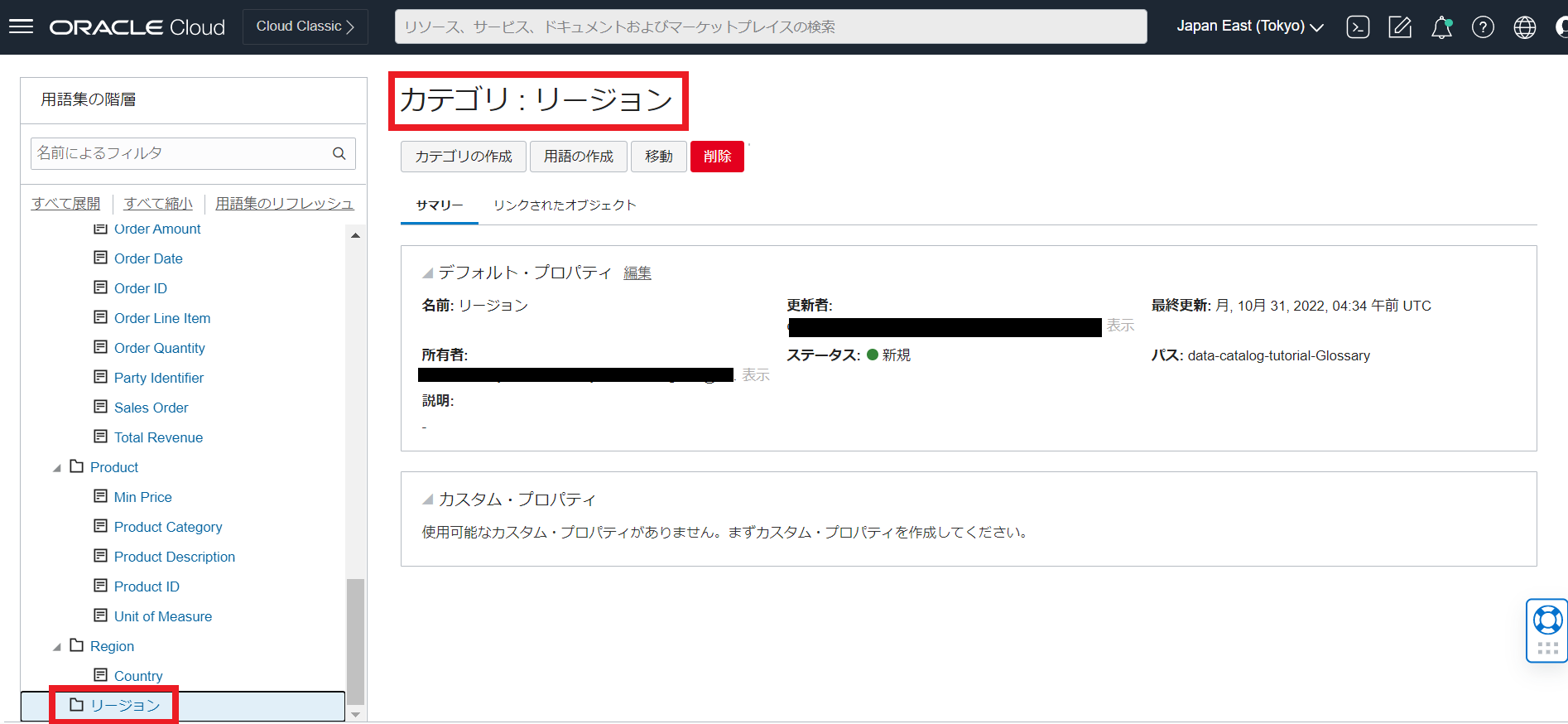Click the help question mark icon

[1483, 27]
